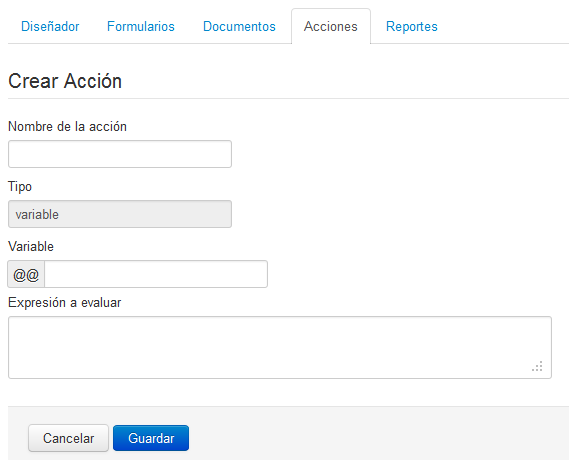
Task: Click the Nombre de la acción label
Action: (x=67, y=127)
